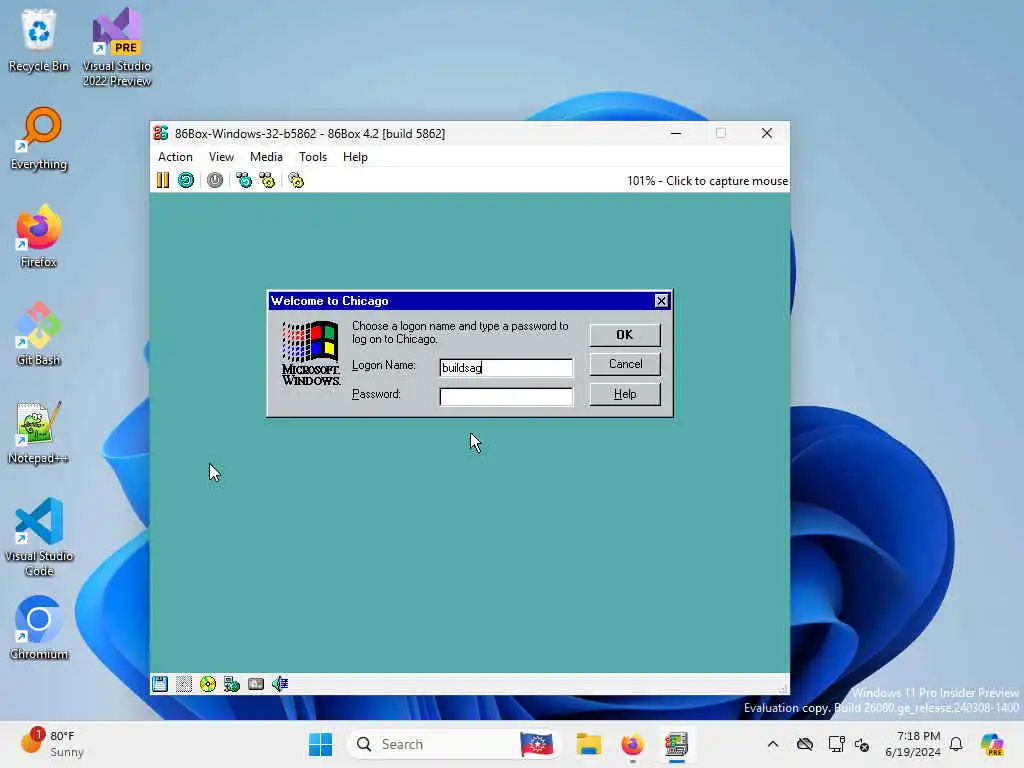Click the 'Click to capture mouse' status text
1024x768 pixels.
(727, 181)
